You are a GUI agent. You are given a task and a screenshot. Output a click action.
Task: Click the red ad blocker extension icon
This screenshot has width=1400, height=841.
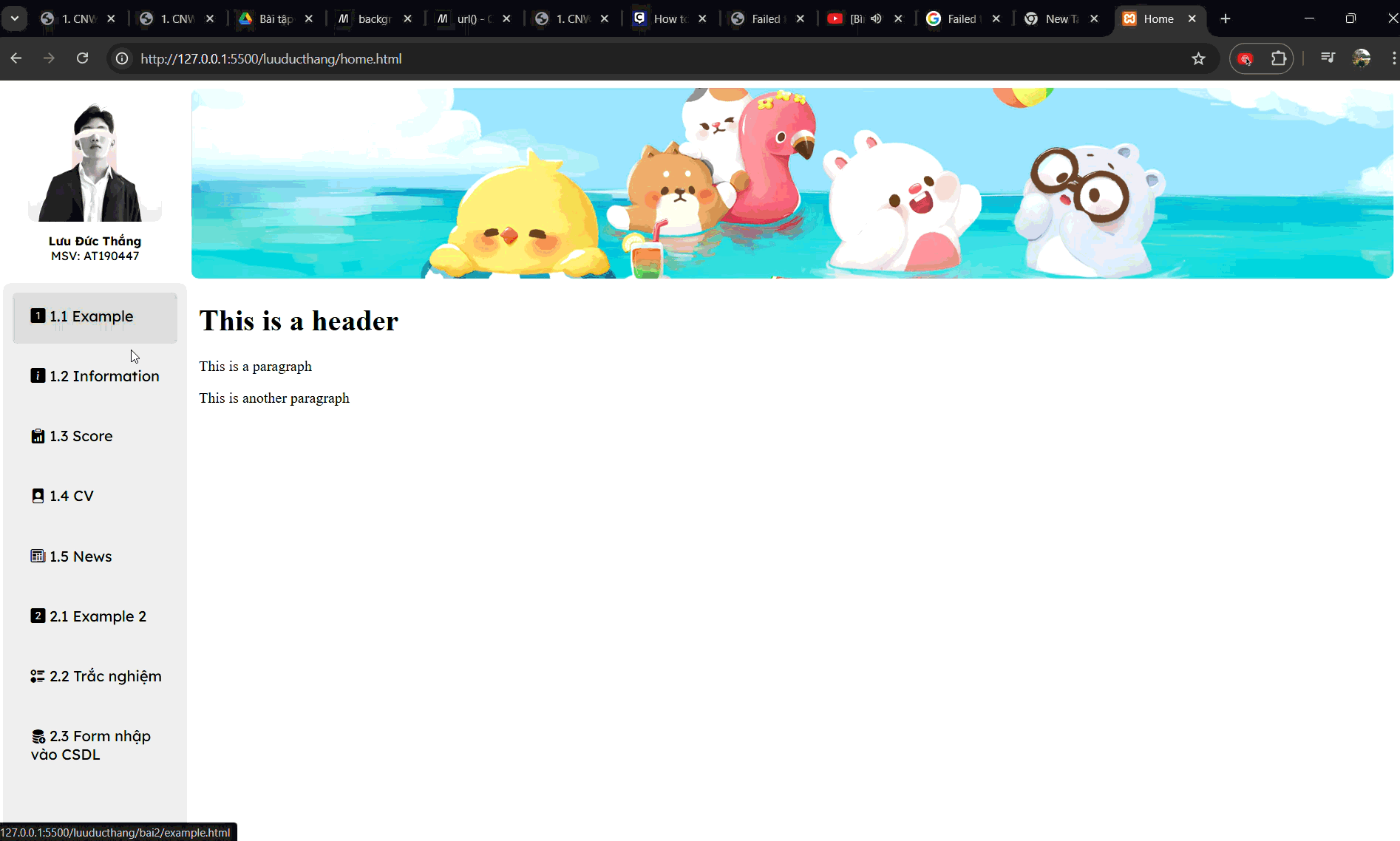coord(1246,58)
